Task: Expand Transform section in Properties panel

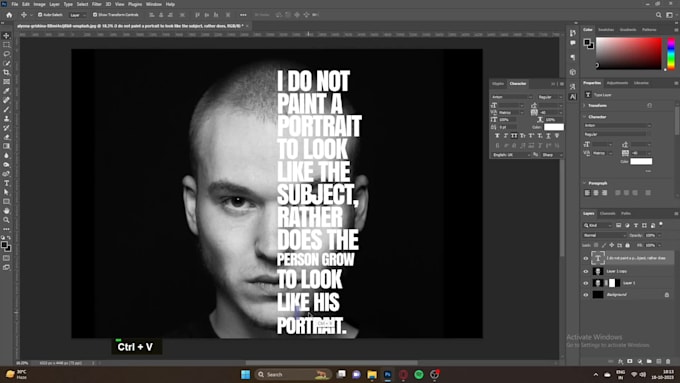Action: (x=584, y=106)
